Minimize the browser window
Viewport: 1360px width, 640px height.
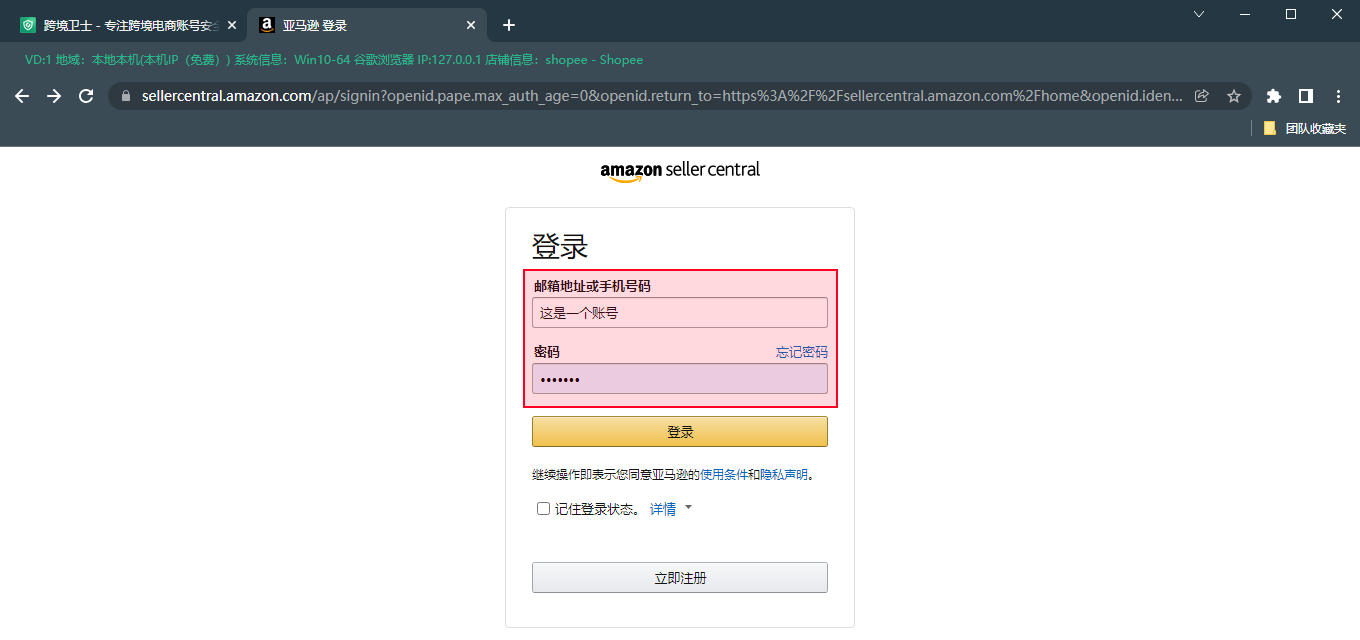(1245, 14)
